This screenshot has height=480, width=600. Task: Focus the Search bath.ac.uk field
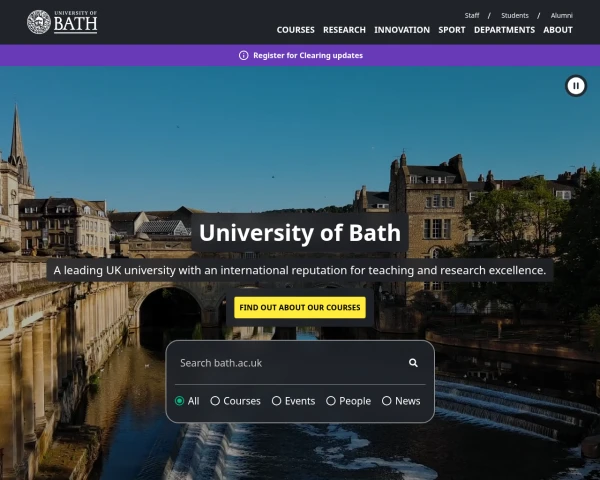click(x=291, y=363)
